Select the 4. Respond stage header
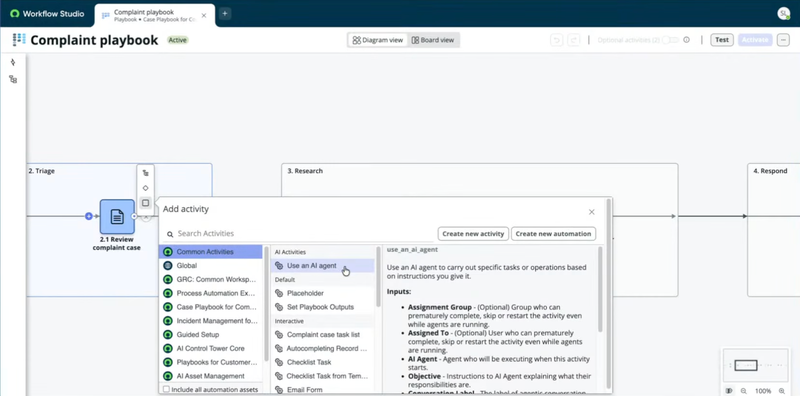 pyautogui.click(x=770, y=171)
